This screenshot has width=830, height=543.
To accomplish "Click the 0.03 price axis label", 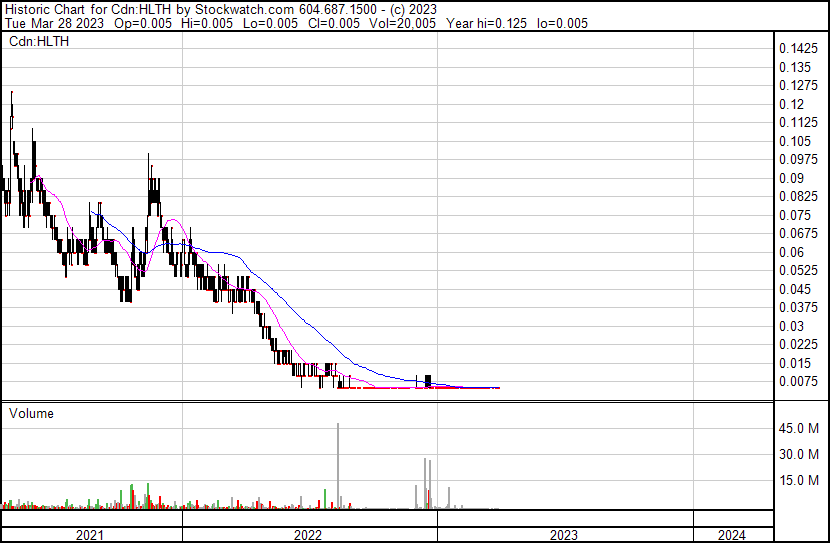I will pyautogui.click(x=792, y=326).
